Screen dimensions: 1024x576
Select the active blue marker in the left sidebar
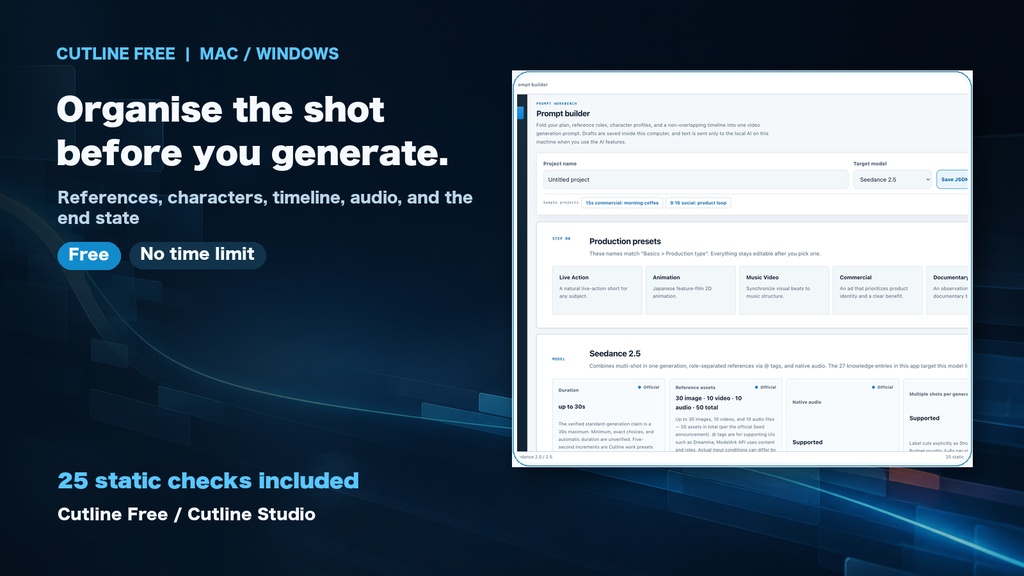click(520, 112)
